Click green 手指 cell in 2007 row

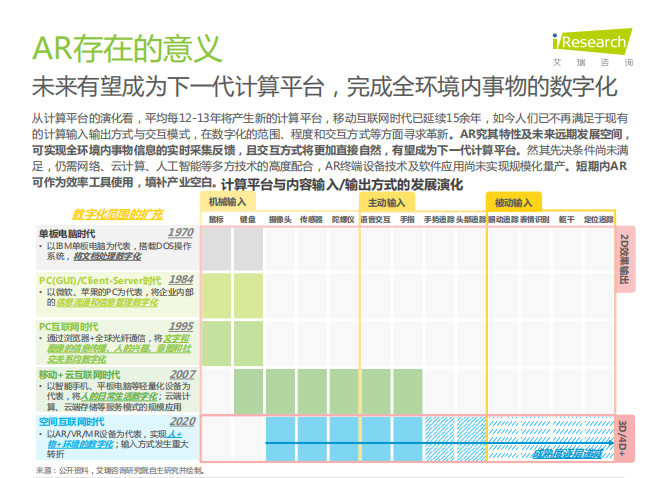[408, 391]
